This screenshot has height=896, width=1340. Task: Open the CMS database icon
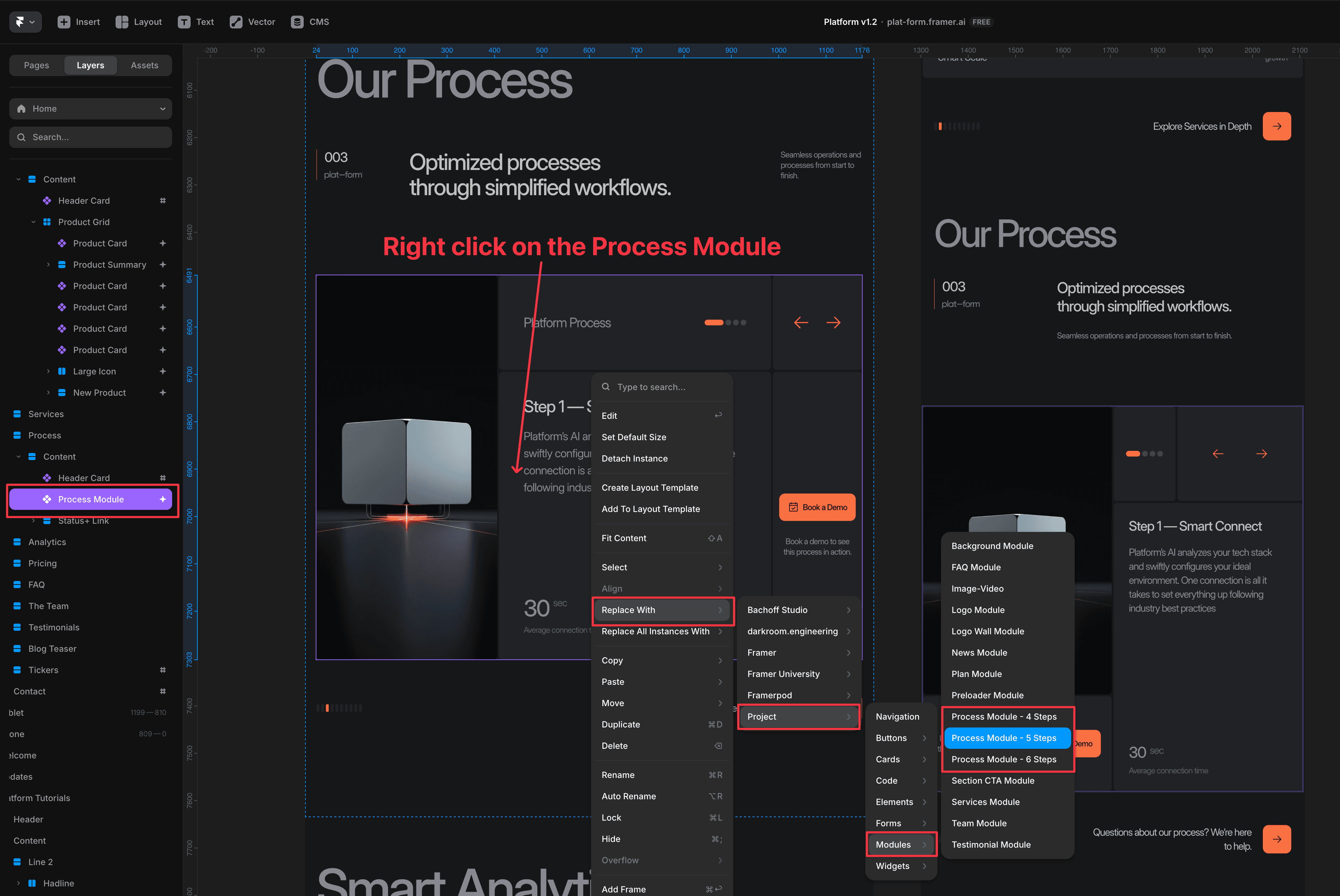point(297,22)
